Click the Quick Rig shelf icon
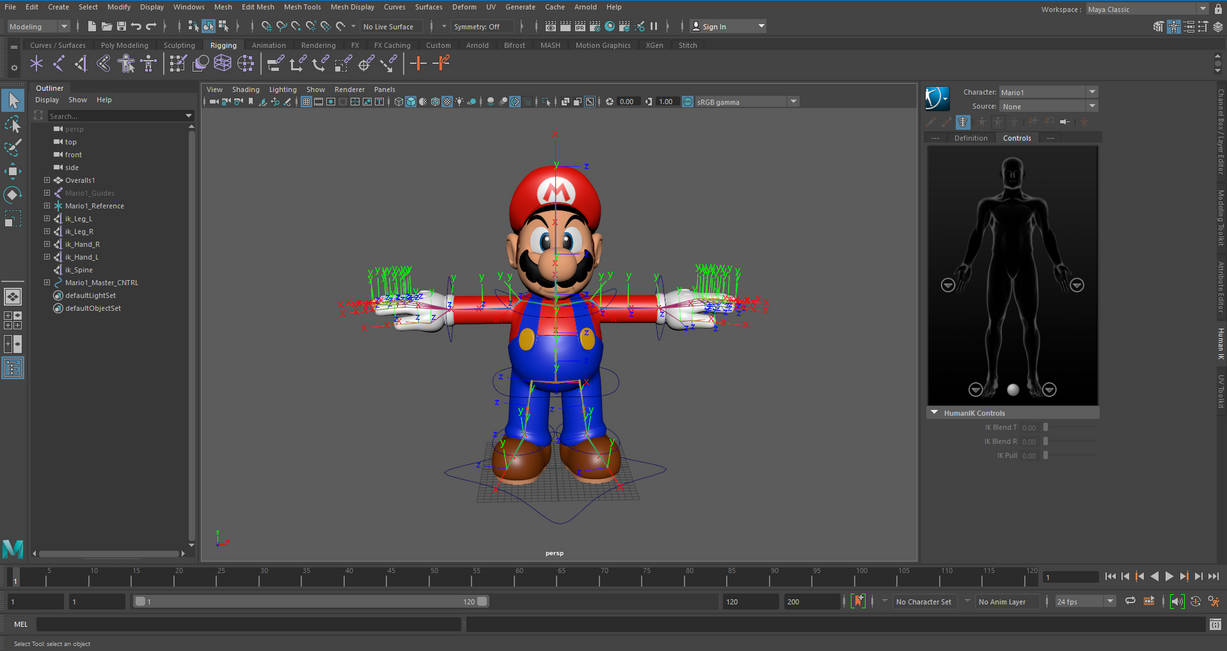This screenshot has width=1227, height=651. (x=126, y=64)
